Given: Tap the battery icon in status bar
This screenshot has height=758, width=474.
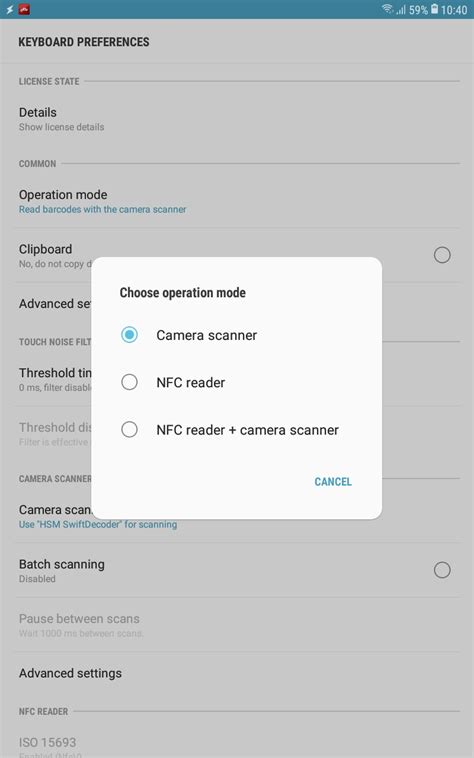Looking at the screenshot, I should [x=434, y=9].
